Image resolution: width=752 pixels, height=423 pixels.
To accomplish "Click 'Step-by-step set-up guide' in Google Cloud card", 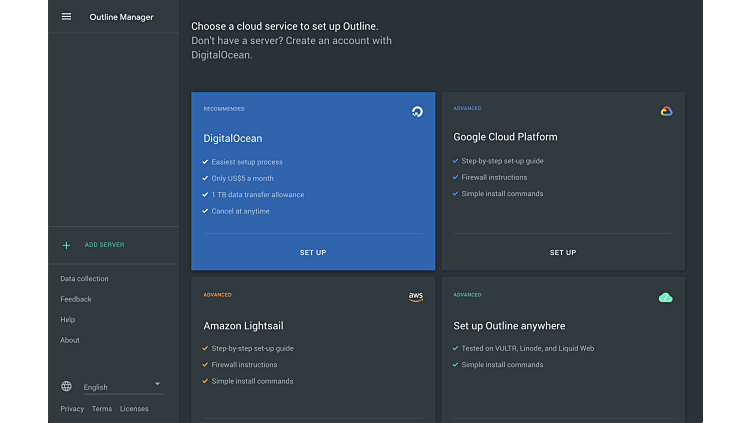I will [502, 161].
